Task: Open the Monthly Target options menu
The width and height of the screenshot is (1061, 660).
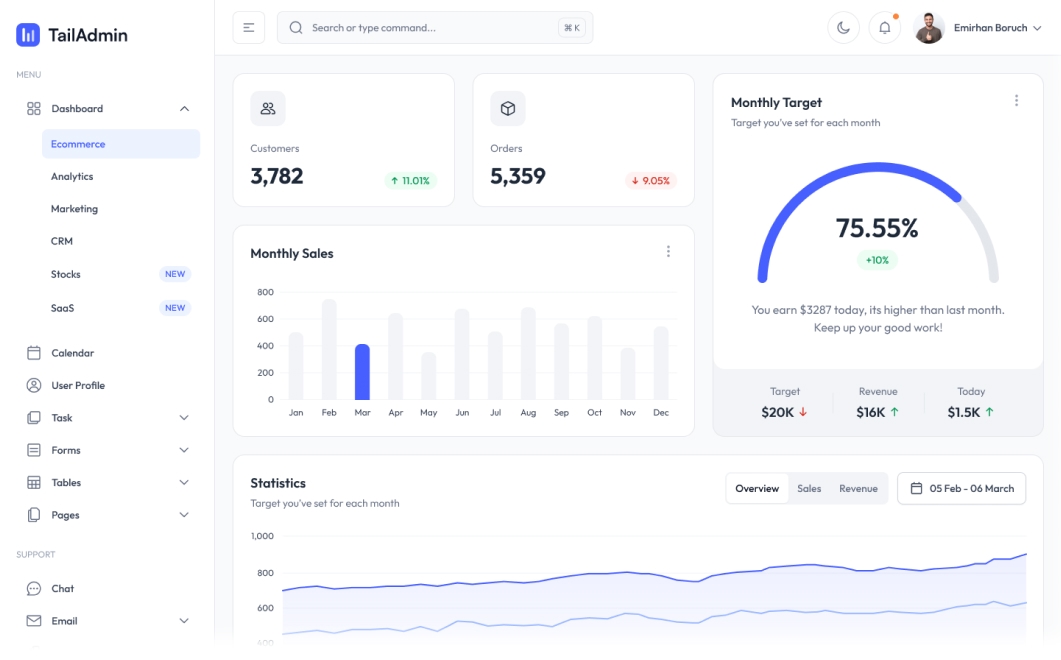Action: pyautogui.click(x=1016, y=99)
